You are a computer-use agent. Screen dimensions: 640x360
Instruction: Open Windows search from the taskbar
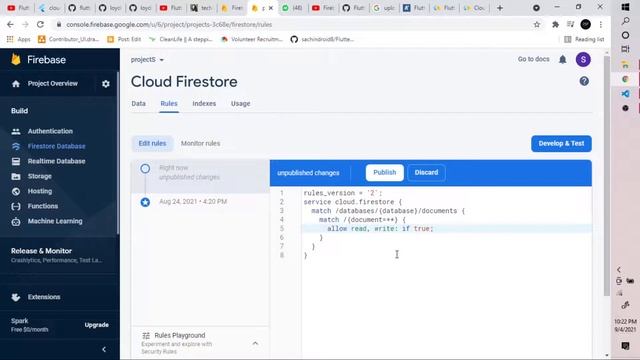[x=625, y=21]
